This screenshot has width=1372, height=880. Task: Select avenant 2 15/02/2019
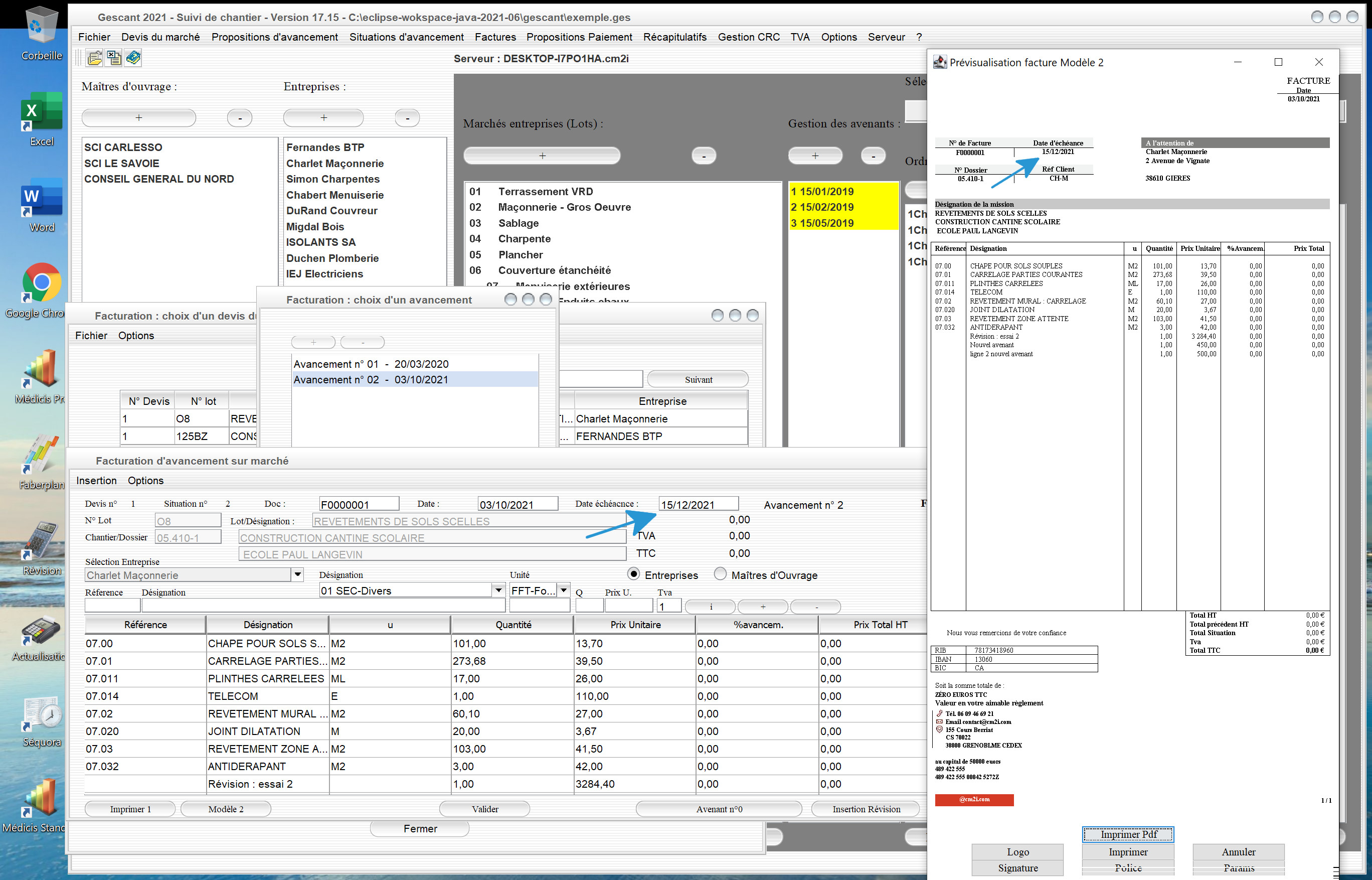click(843, 207)
